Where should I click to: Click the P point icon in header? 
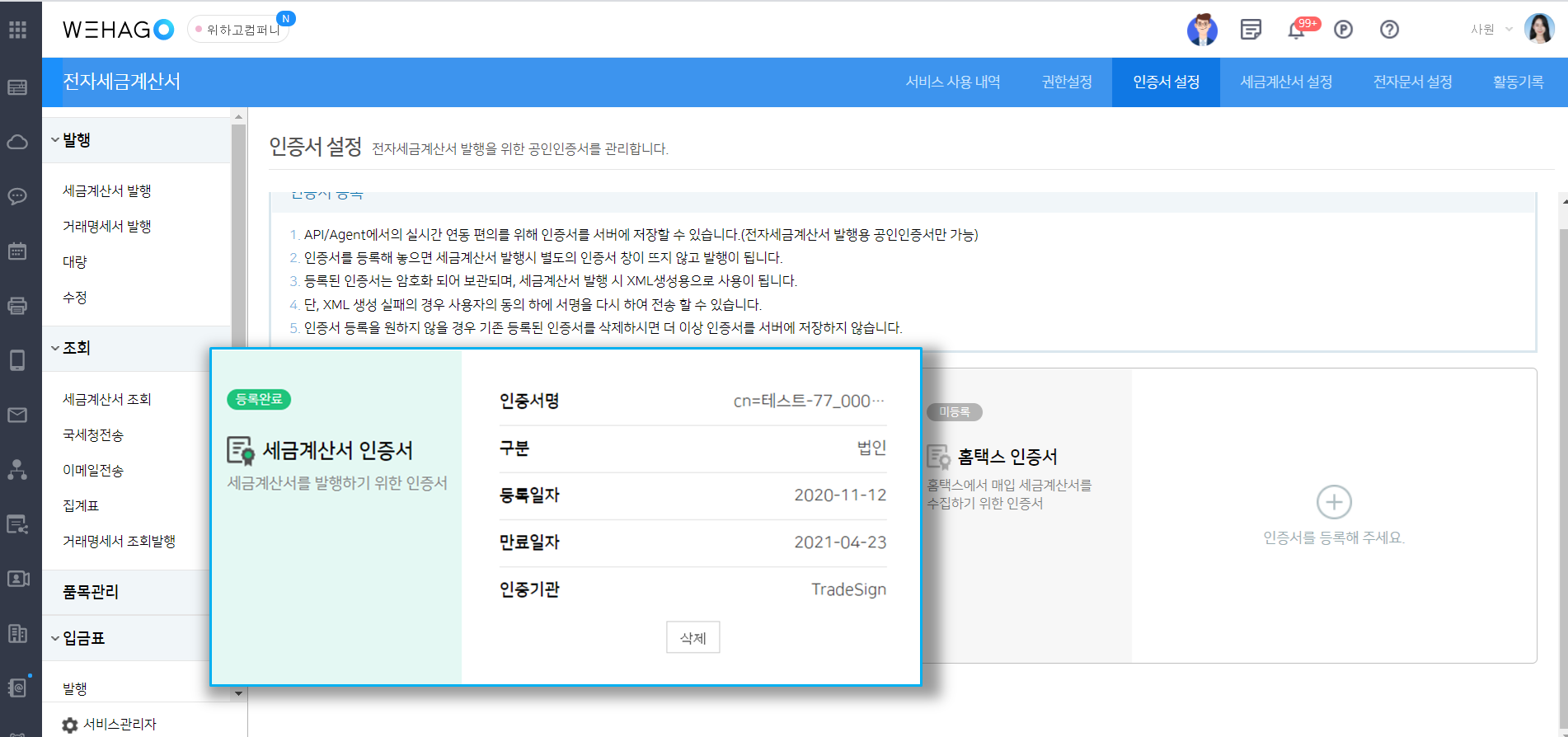tap(1343, 30)
